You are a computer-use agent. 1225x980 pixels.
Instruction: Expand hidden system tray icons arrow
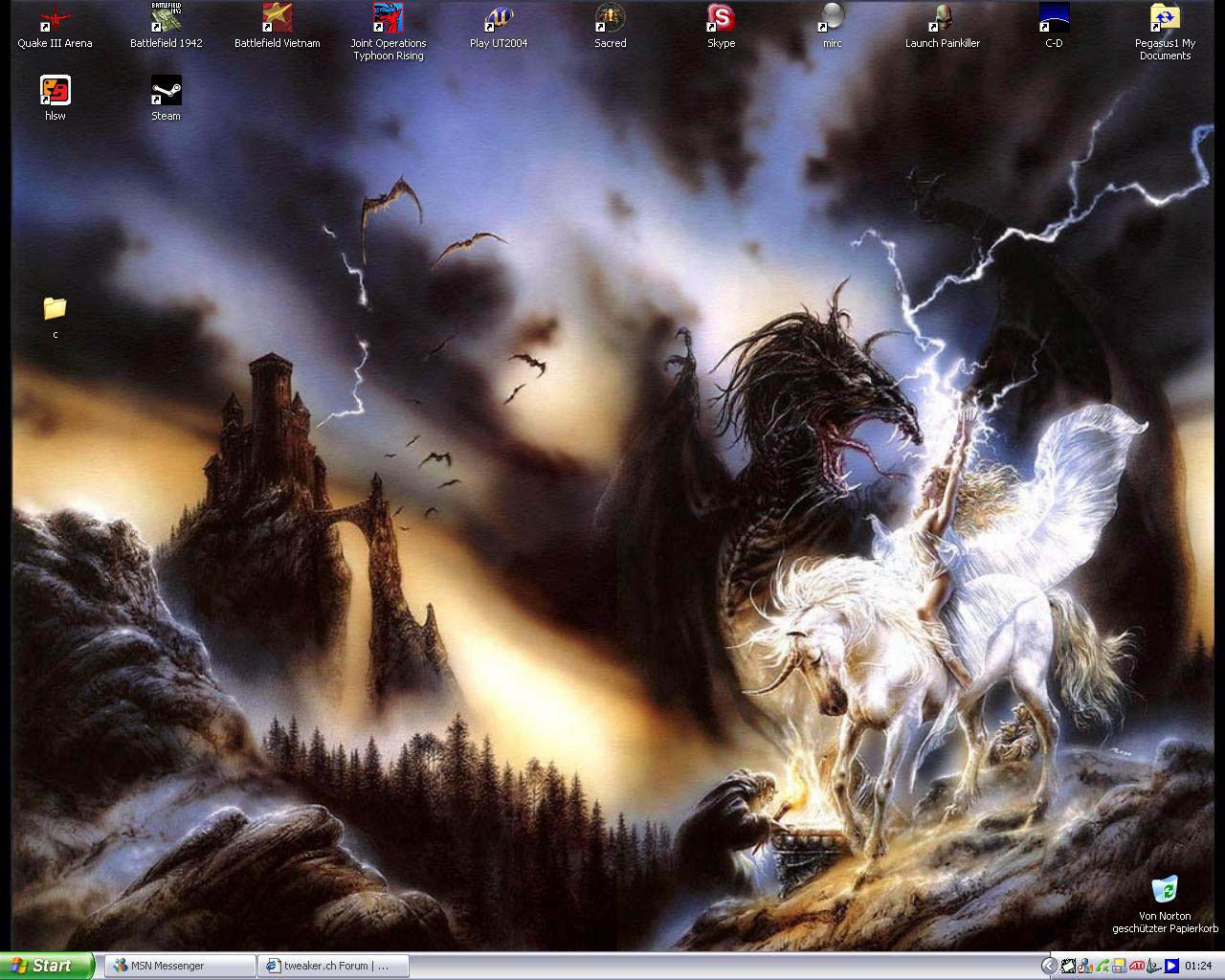click(1050, 966)
